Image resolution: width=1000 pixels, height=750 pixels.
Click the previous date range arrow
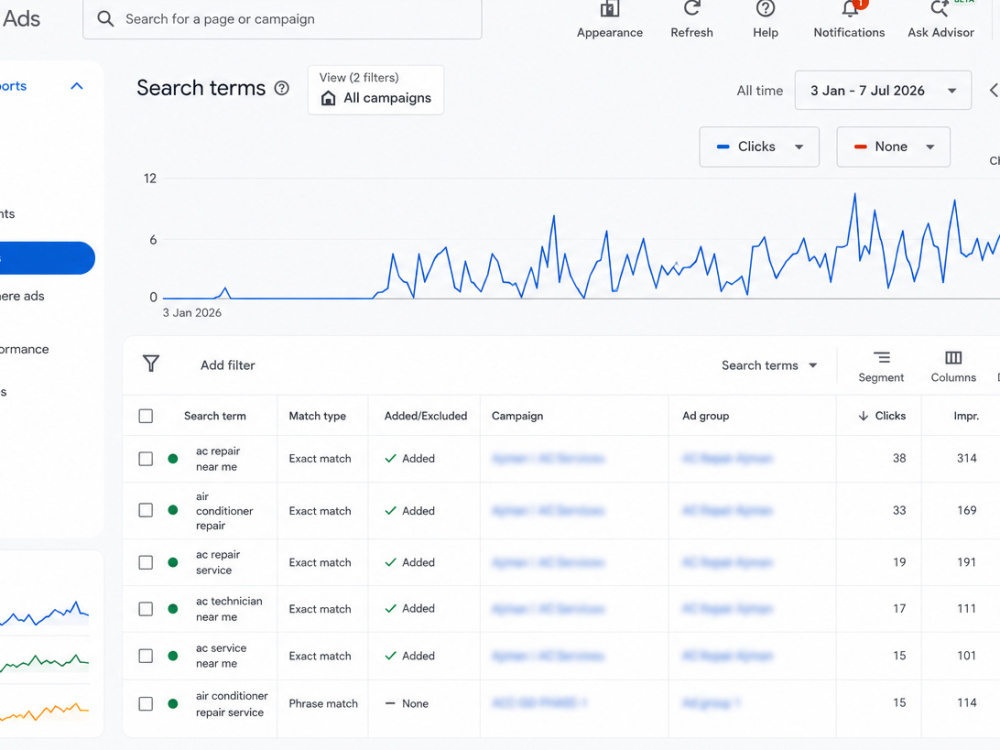(x=994, y=90)
